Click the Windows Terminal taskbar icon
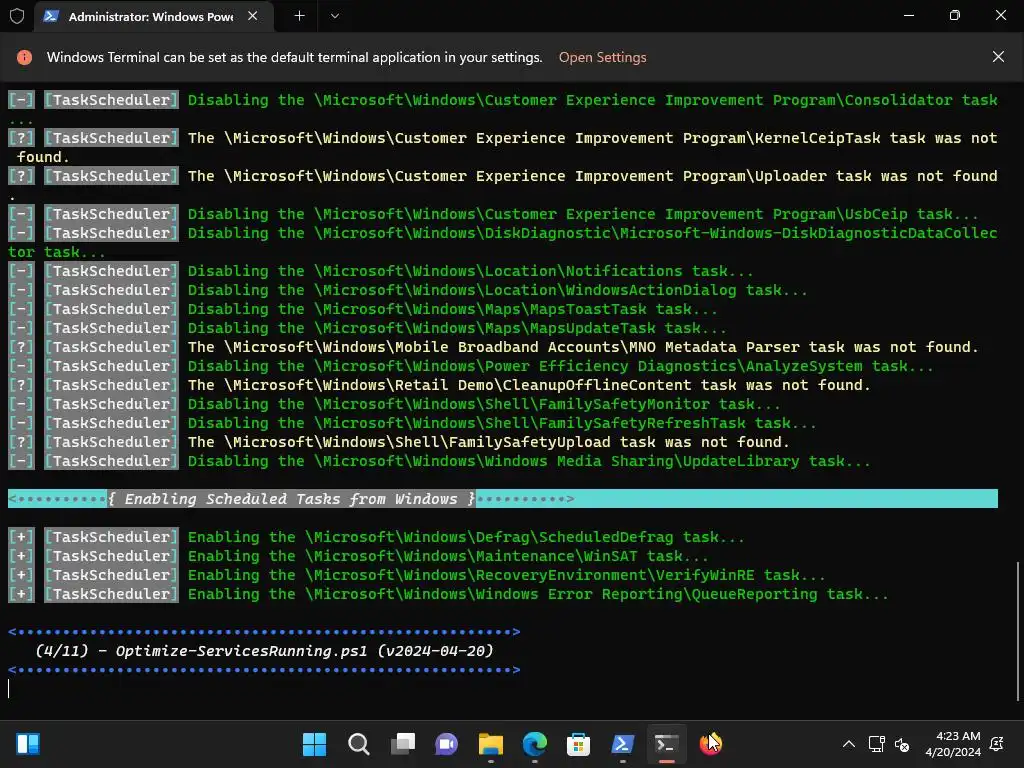The image size is (1024, 768). [666, 744]
